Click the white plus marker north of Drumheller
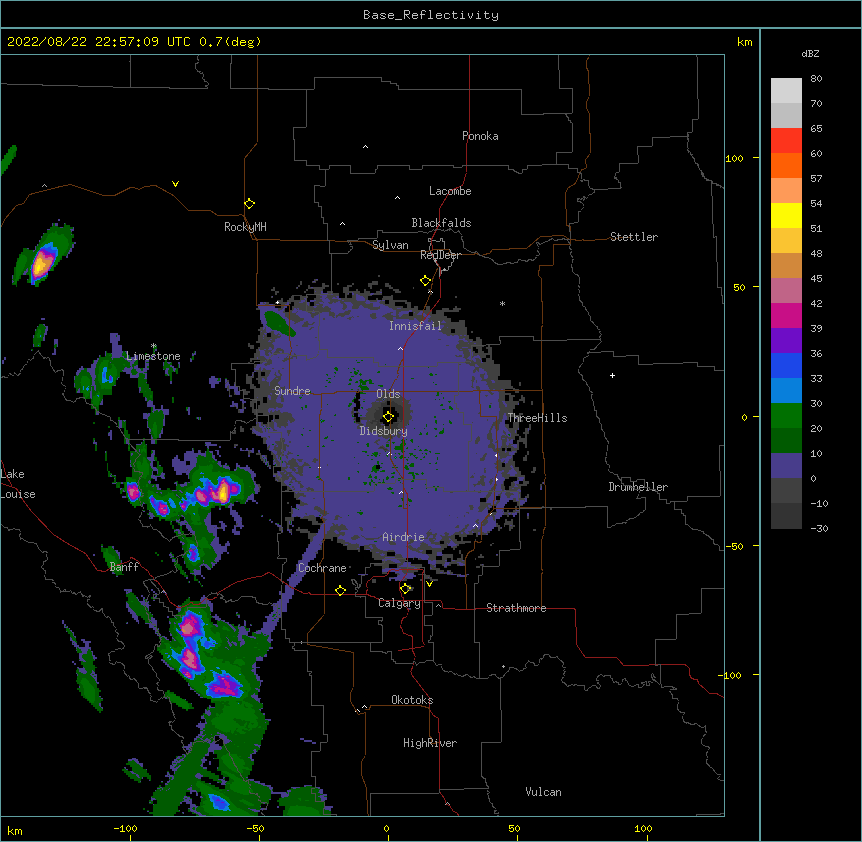The width and height of the screenshot is (862, 842). (612, 375)
